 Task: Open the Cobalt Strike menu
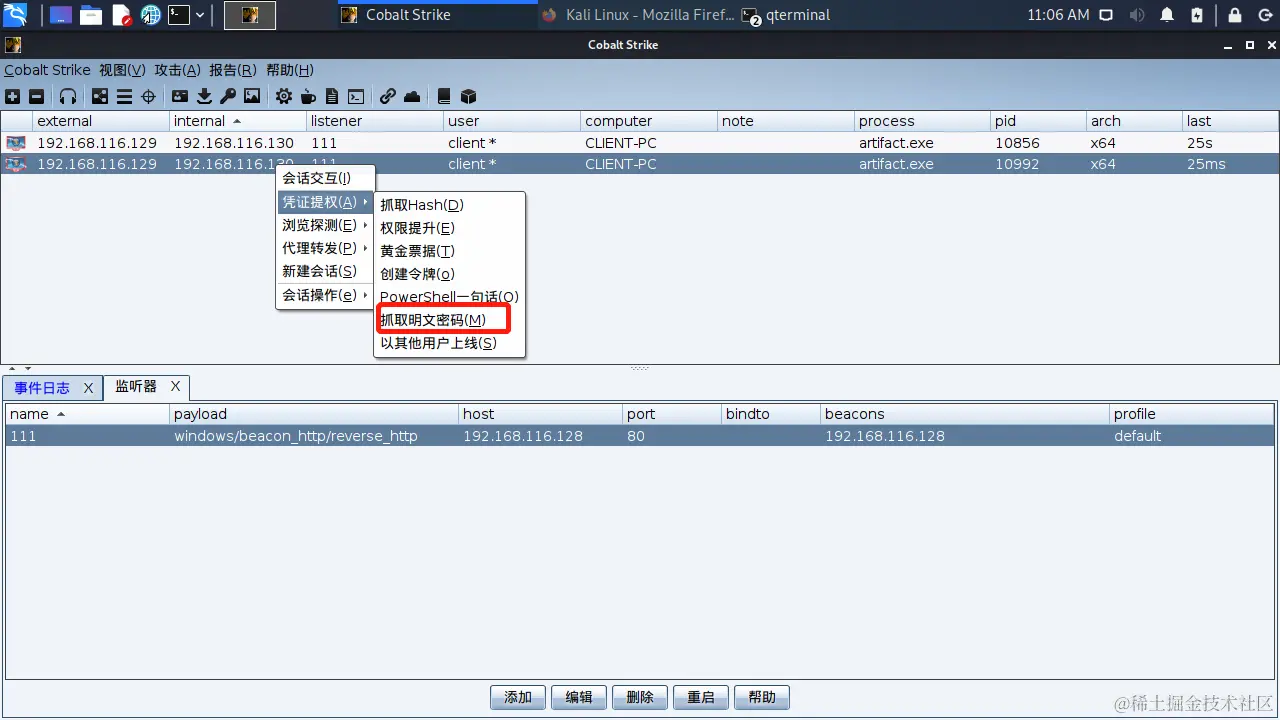pyautogui.click(x=47, y=70)
